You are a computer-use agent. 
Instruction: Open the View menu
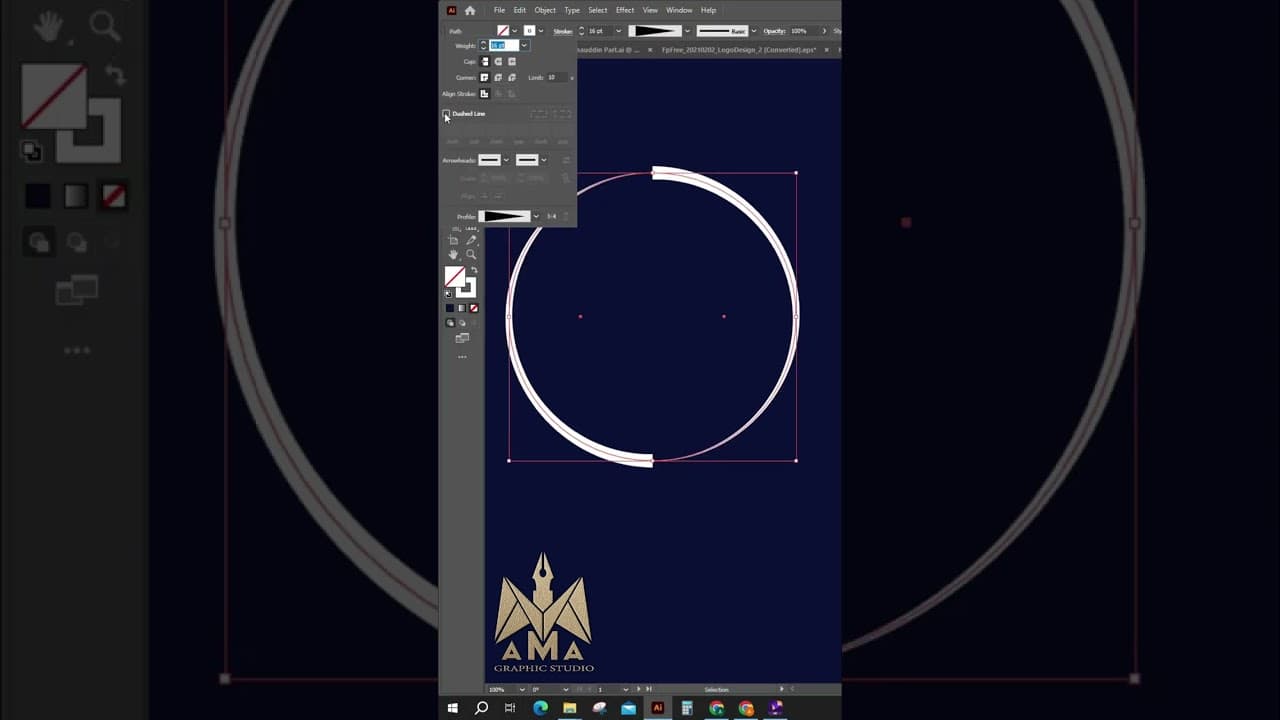tap(650, 10)
